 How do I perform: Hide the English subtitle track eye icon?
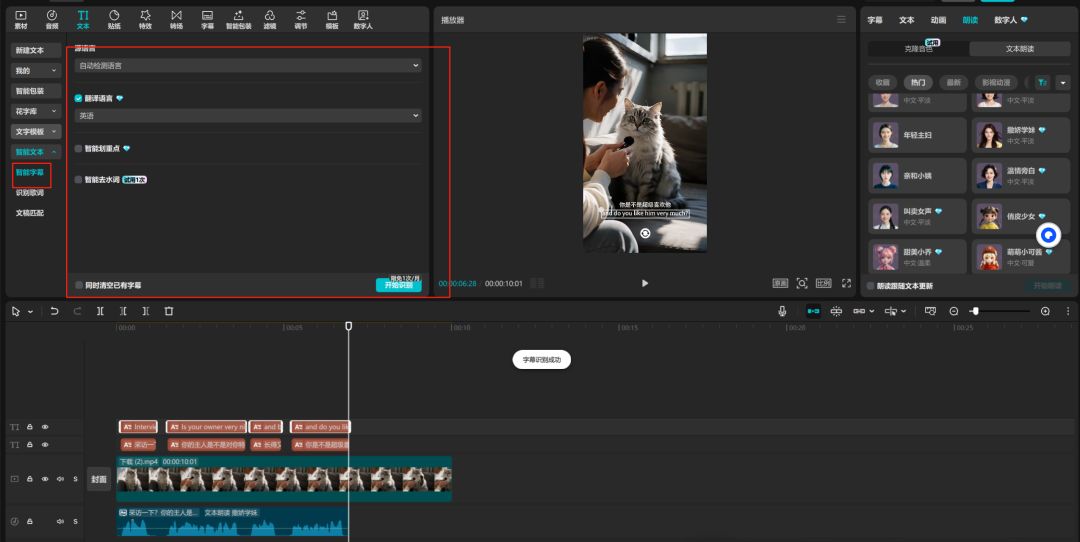(x=45, y=427)
